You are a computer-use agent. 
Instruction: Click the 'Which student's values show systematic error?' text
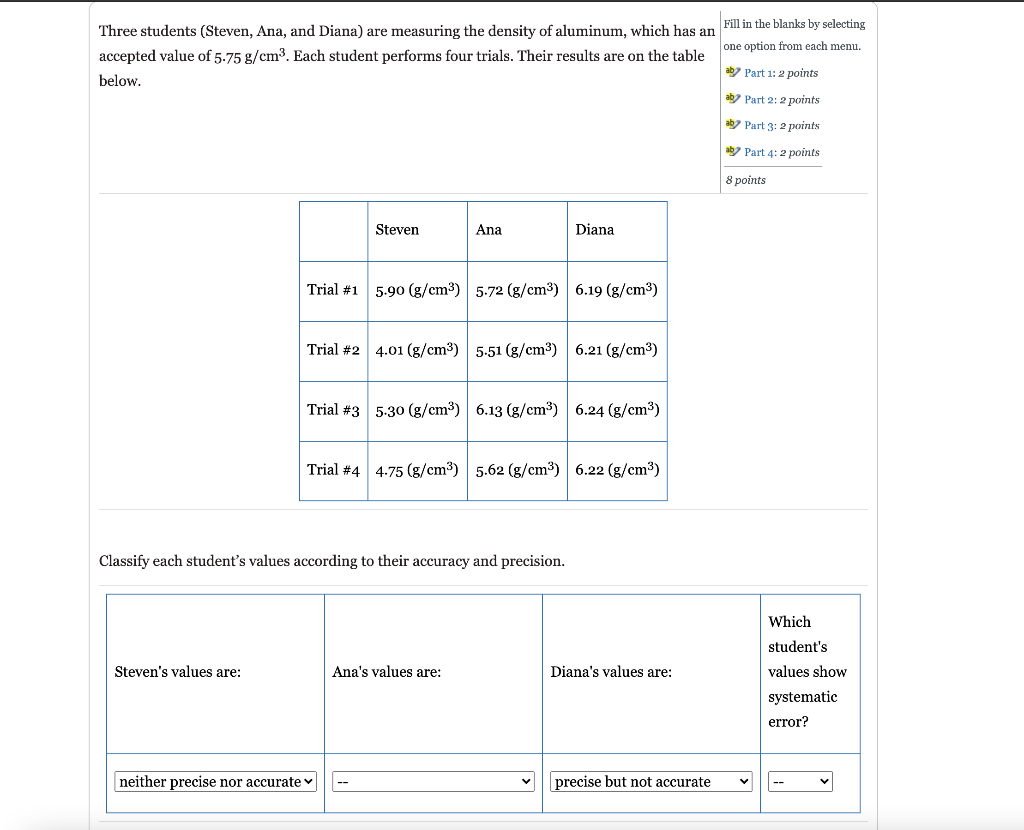tap(807, 672)
